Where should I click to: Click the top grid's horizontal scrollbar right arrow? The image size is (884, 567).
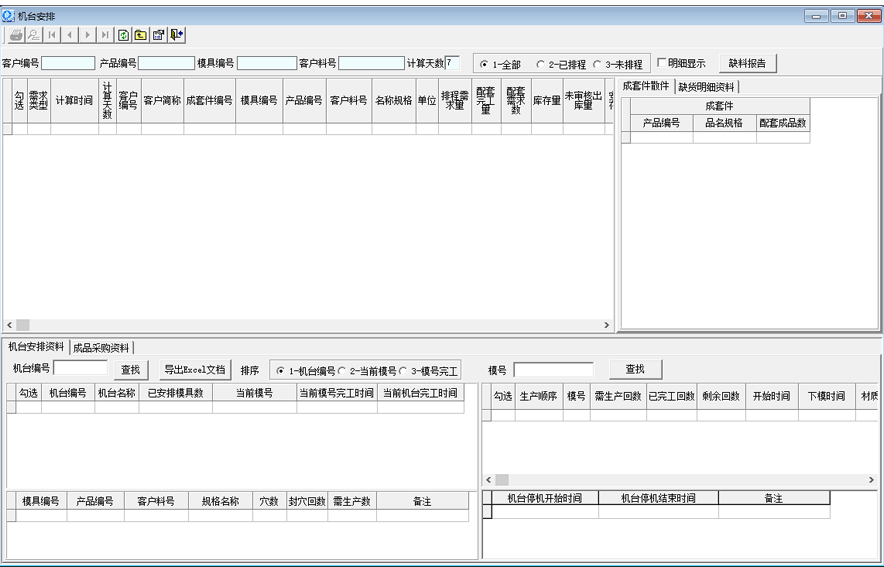[x=606, y=325]
